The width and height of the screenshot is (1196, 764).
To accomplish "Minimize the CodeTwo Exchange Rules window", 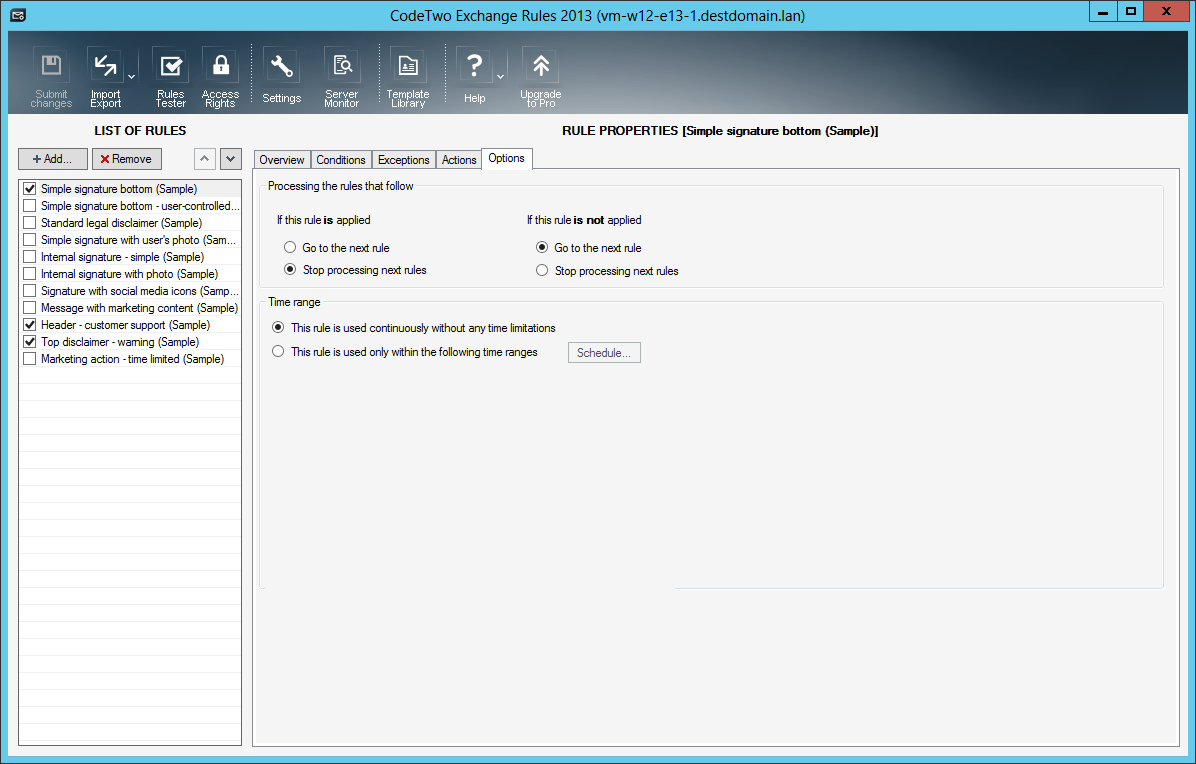I will tap(1103, 11).
